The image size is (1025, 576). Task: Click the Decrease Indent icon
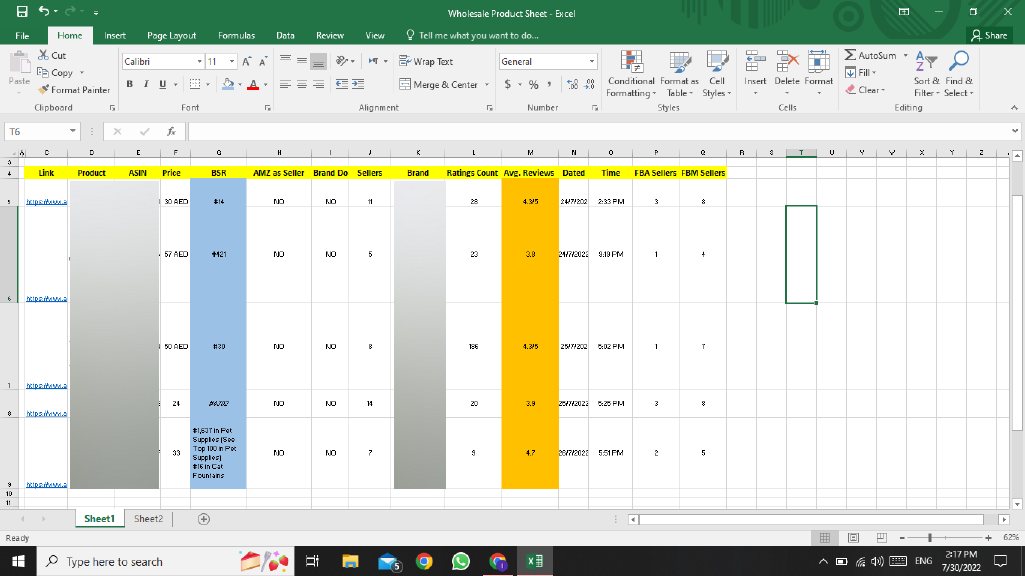click(x=341, y=84)
